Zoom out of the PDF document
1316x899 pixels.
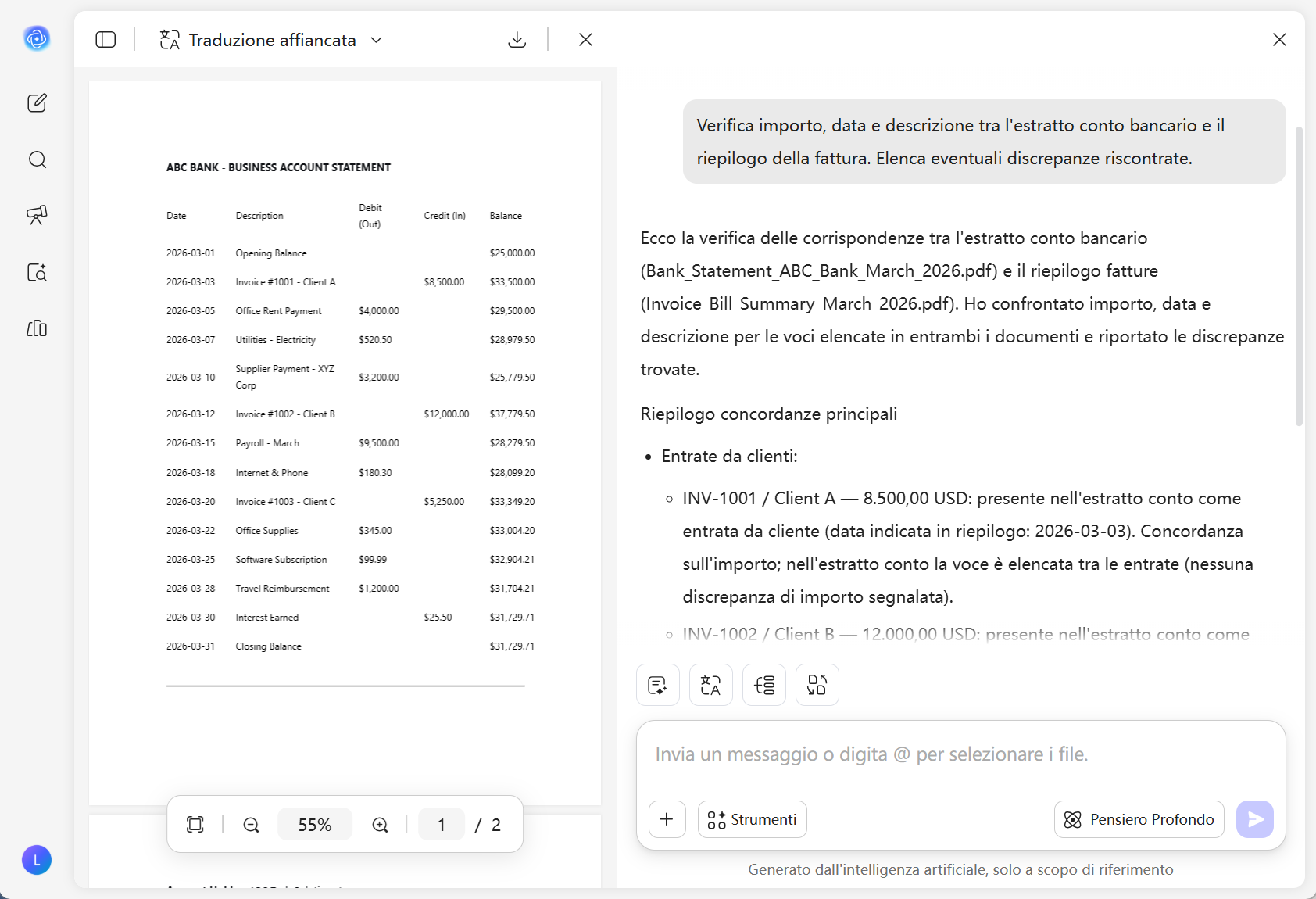(251, 824)
